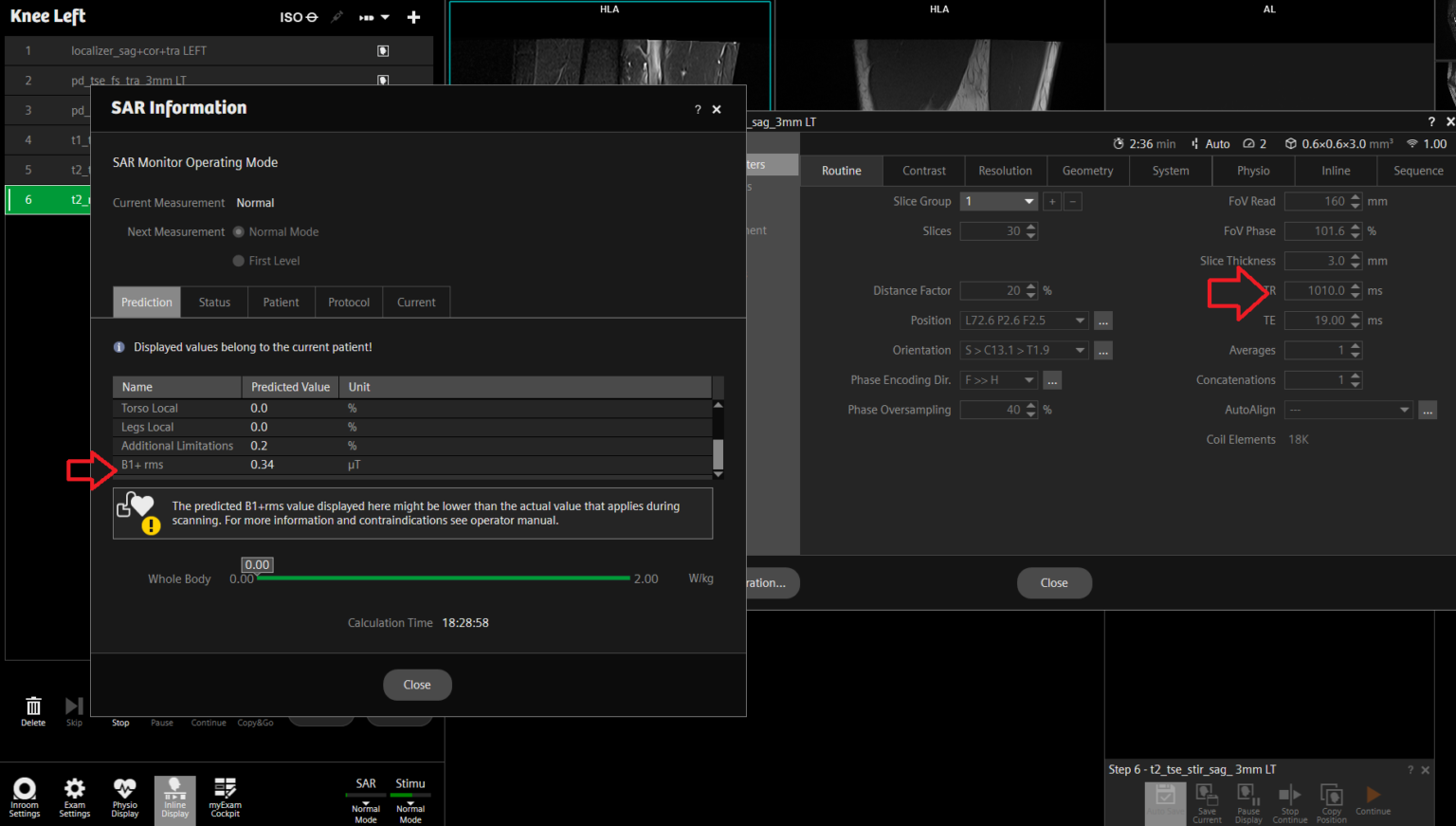Click the Delete trash icon
This screenshot has width=1456, height=826.
tap(33, 709)
